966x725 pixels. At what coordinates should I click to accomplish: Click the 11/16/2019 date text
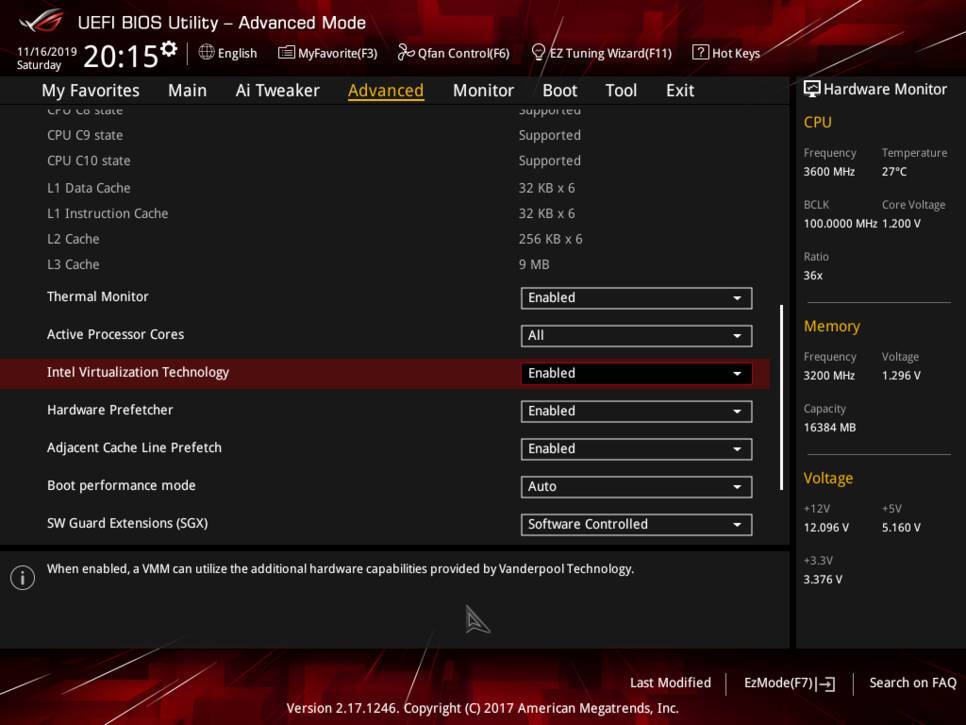pyautogui.click(x=47, y=52)
